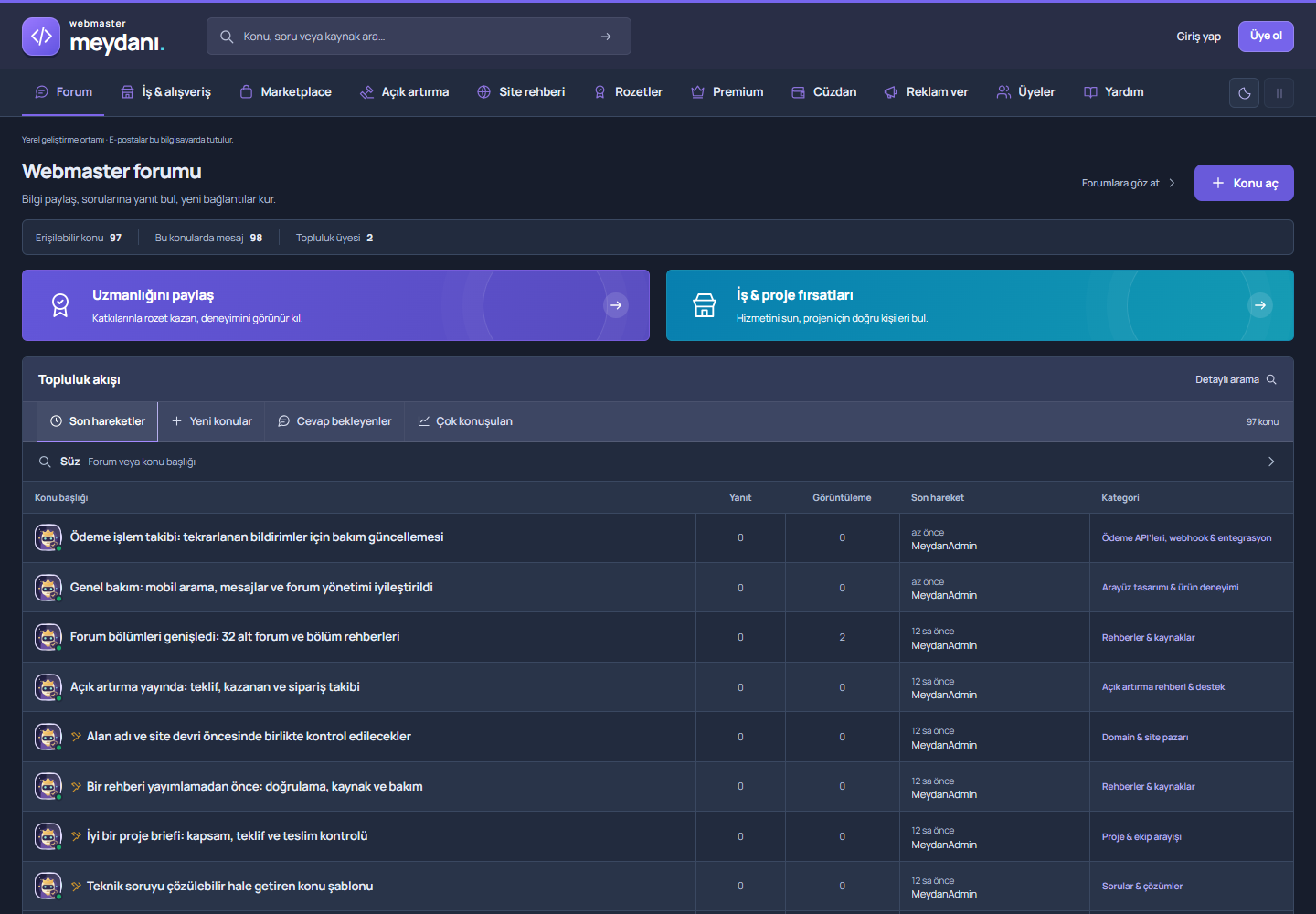The width and height of the screenshot is (1316, 914).
Task: Click the badge icon in the purple banner
Action: coord(60,305)
